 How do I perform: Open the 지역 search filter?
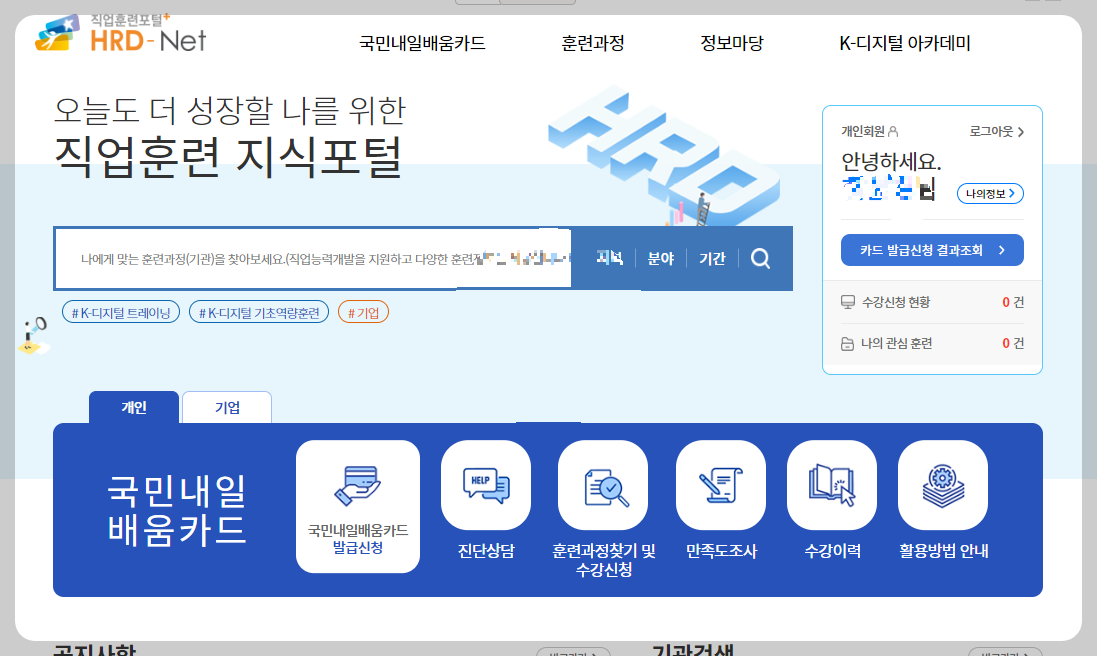[609, 259]
